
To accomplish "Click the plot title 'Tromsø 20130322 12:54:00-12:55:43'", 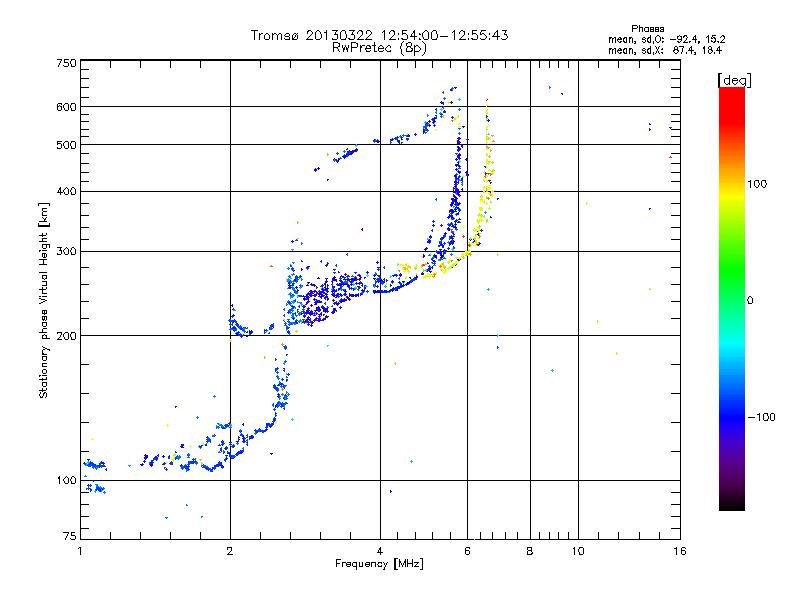I will pos(379,35).
